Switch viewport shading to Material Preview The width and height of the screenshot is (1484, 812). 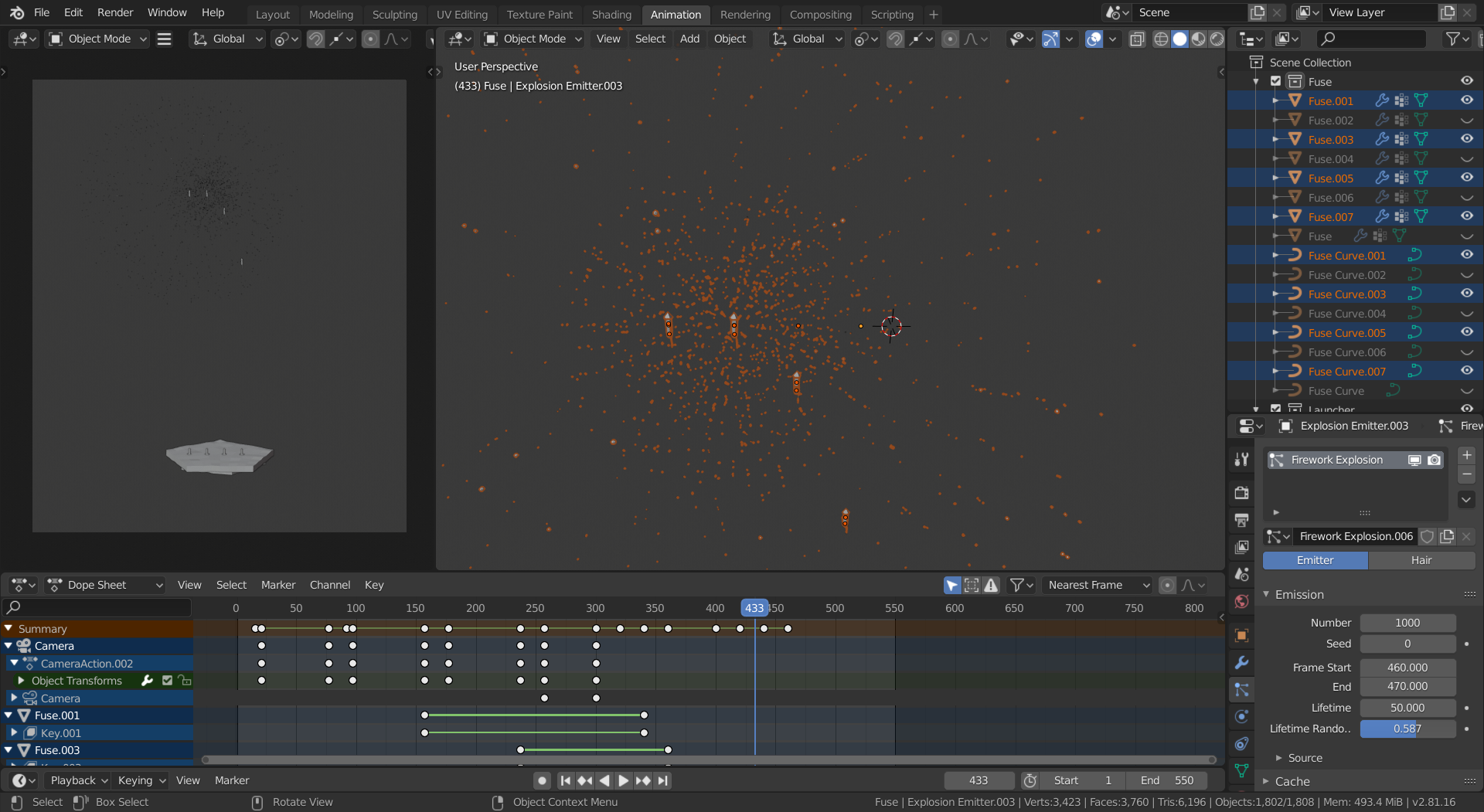[1198, 39]
